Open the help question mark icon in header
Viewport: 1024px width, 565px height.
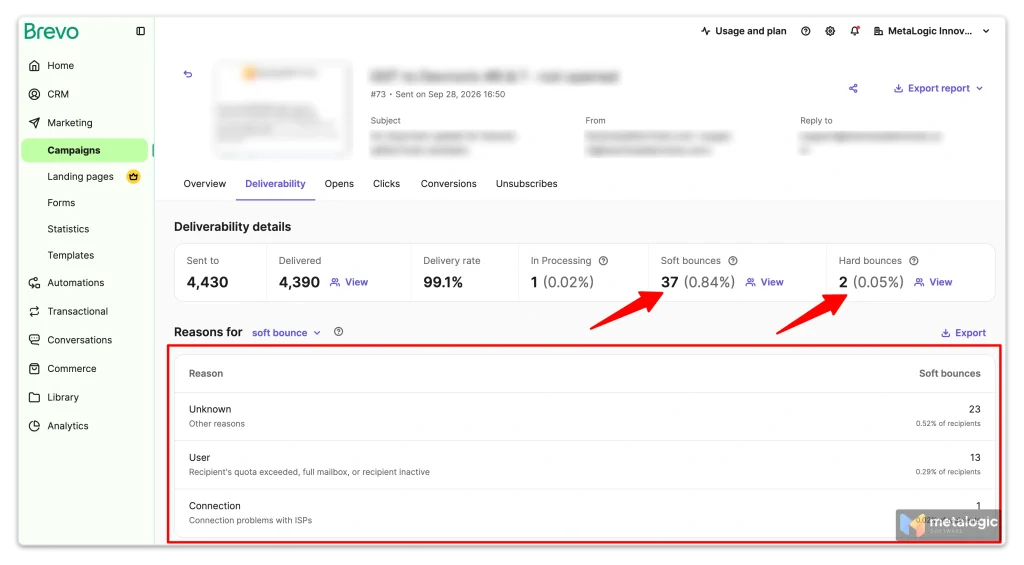pyautogui.click(x=806, y=31)
